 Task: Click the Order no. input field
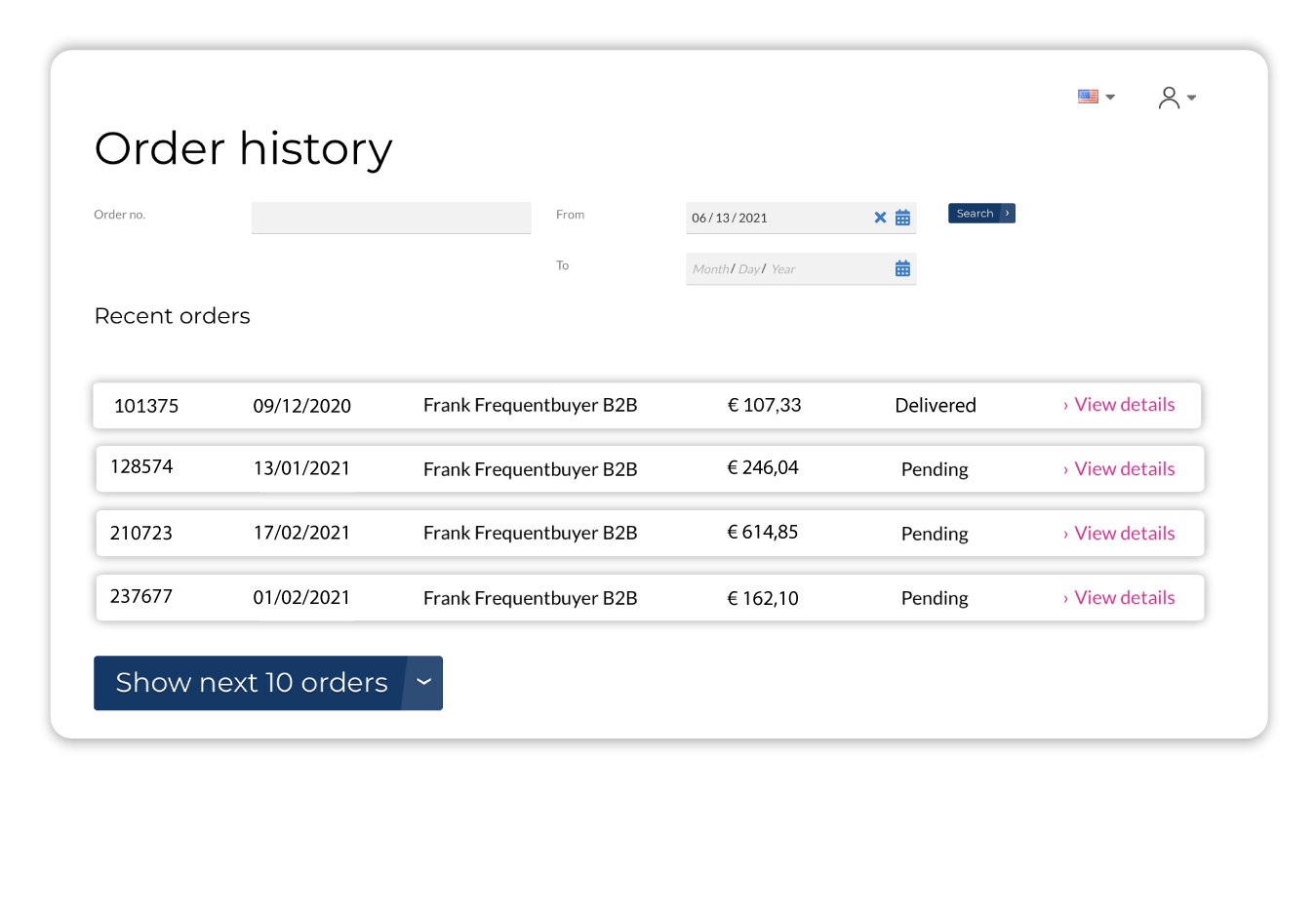point(391,218)
